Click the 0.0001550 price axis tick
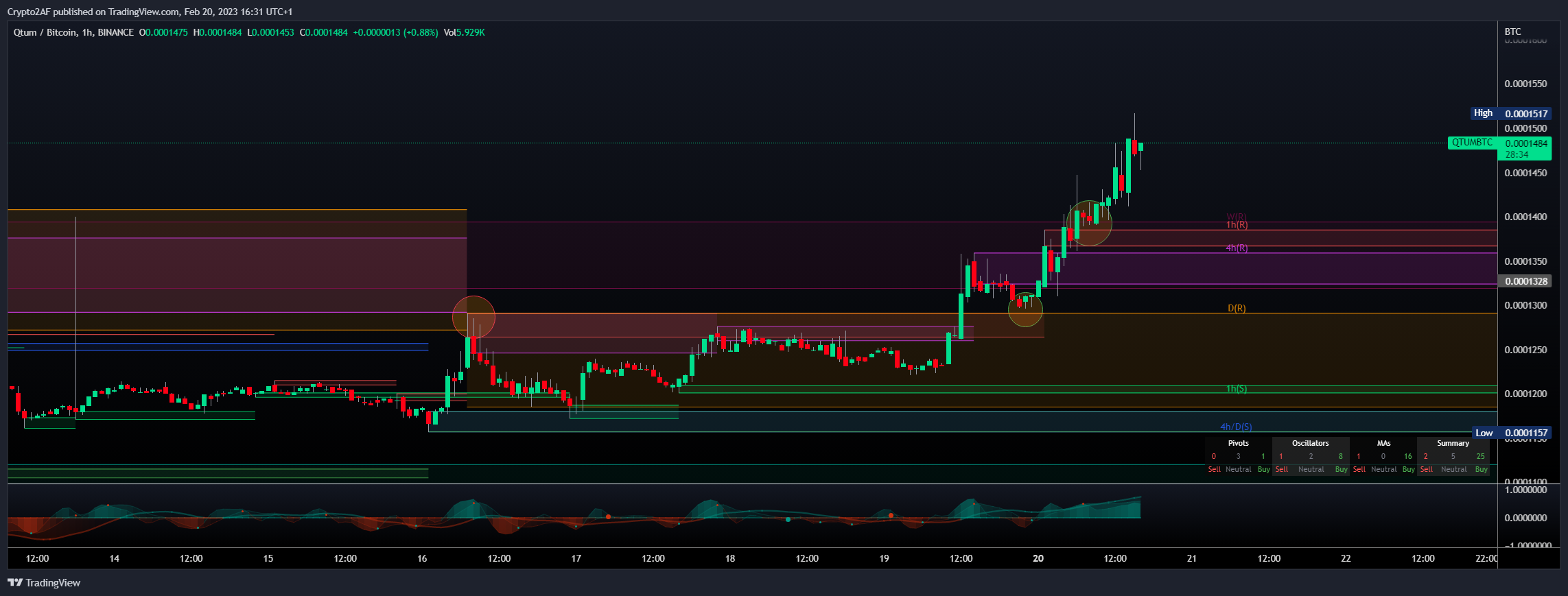This screenshot has height=596, width=1568. (x=1525, y=84)
